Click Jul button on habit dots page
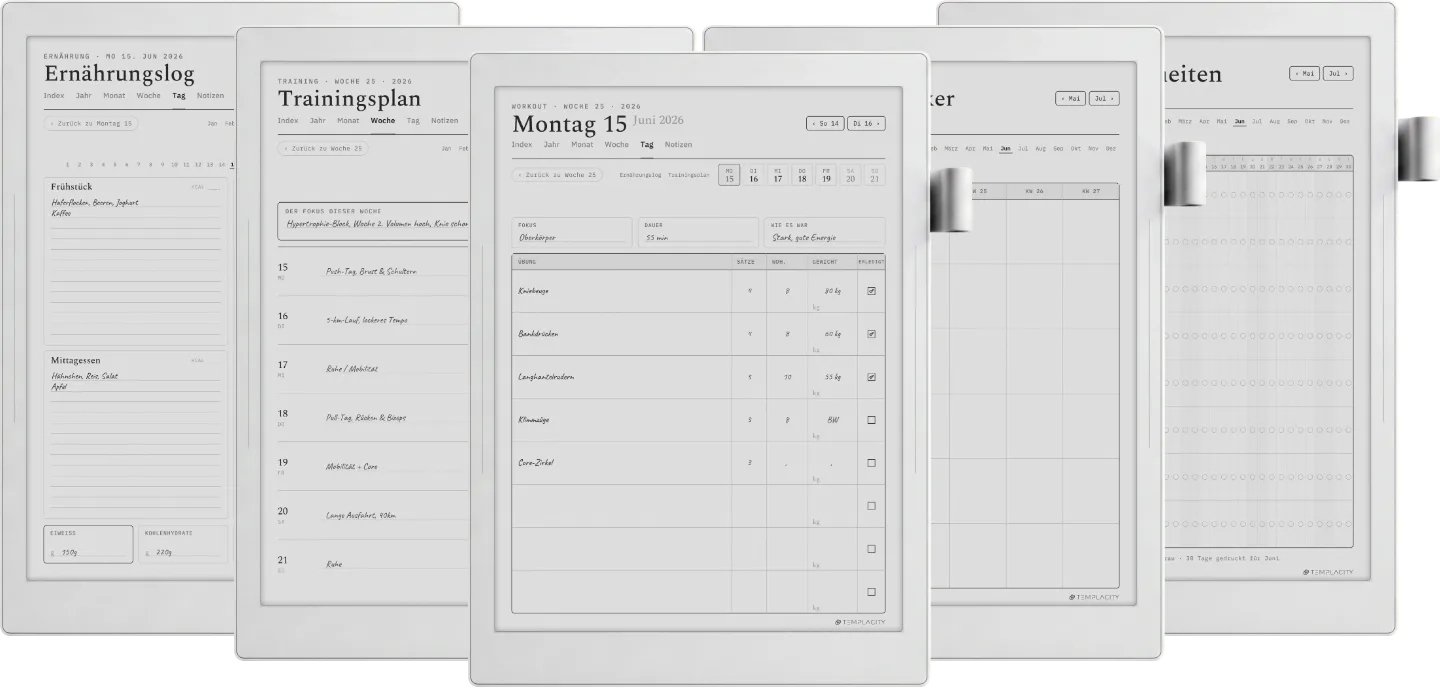 tap(1338, 73)
